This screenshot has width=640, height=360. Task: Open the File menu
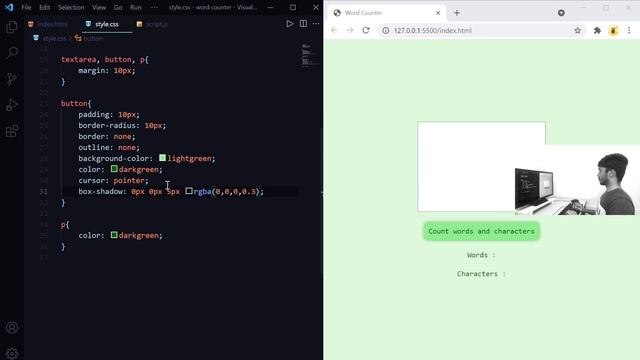point(26,7)
